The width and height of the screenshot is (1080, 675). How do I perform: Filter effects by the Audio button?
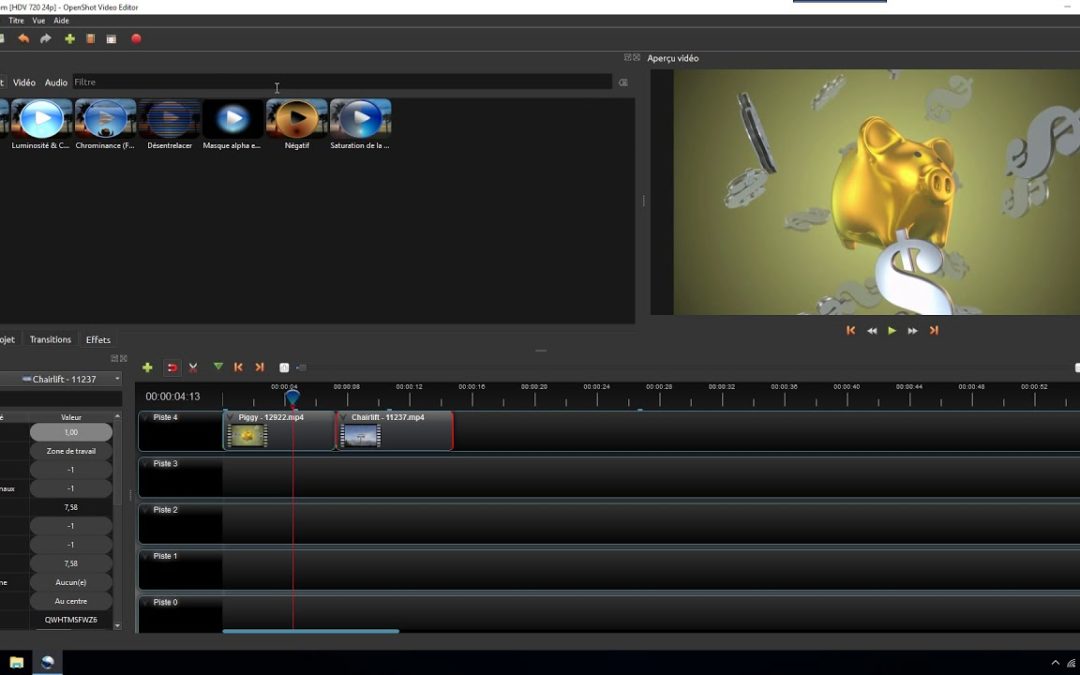(x=56, y=82)
